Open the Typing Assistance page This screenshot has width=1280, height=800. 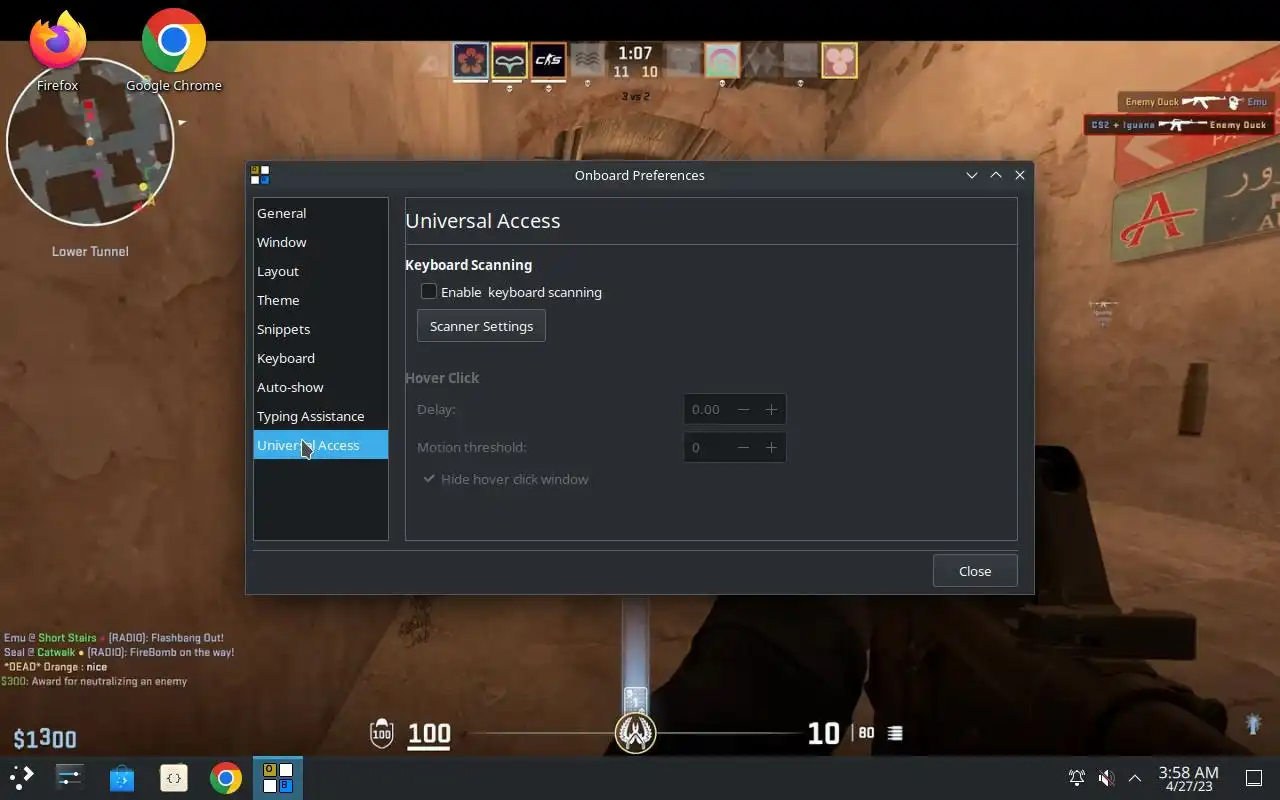[x=320, y=416]
